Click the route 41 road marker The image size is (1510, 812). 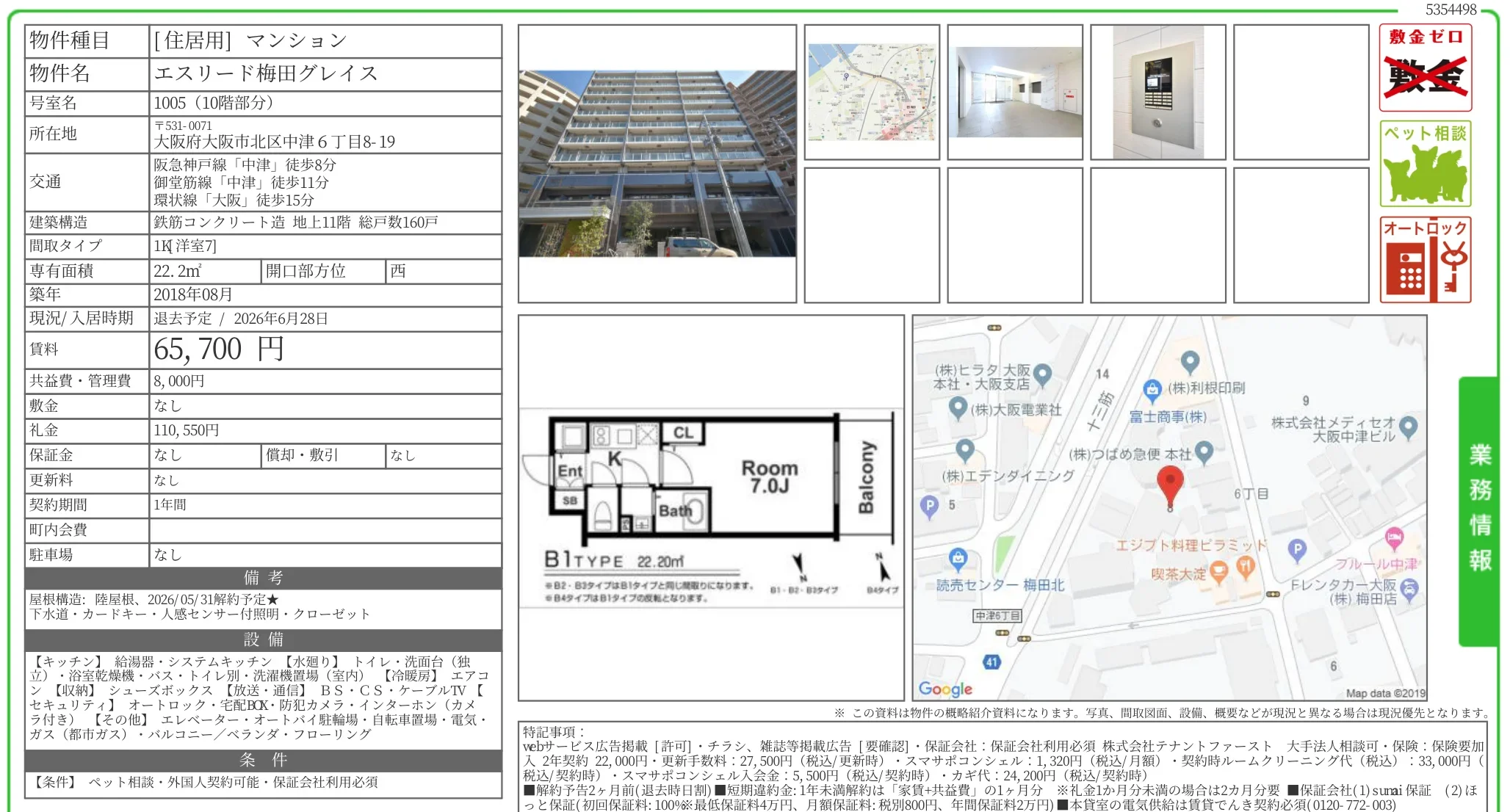tap(991, 662)
